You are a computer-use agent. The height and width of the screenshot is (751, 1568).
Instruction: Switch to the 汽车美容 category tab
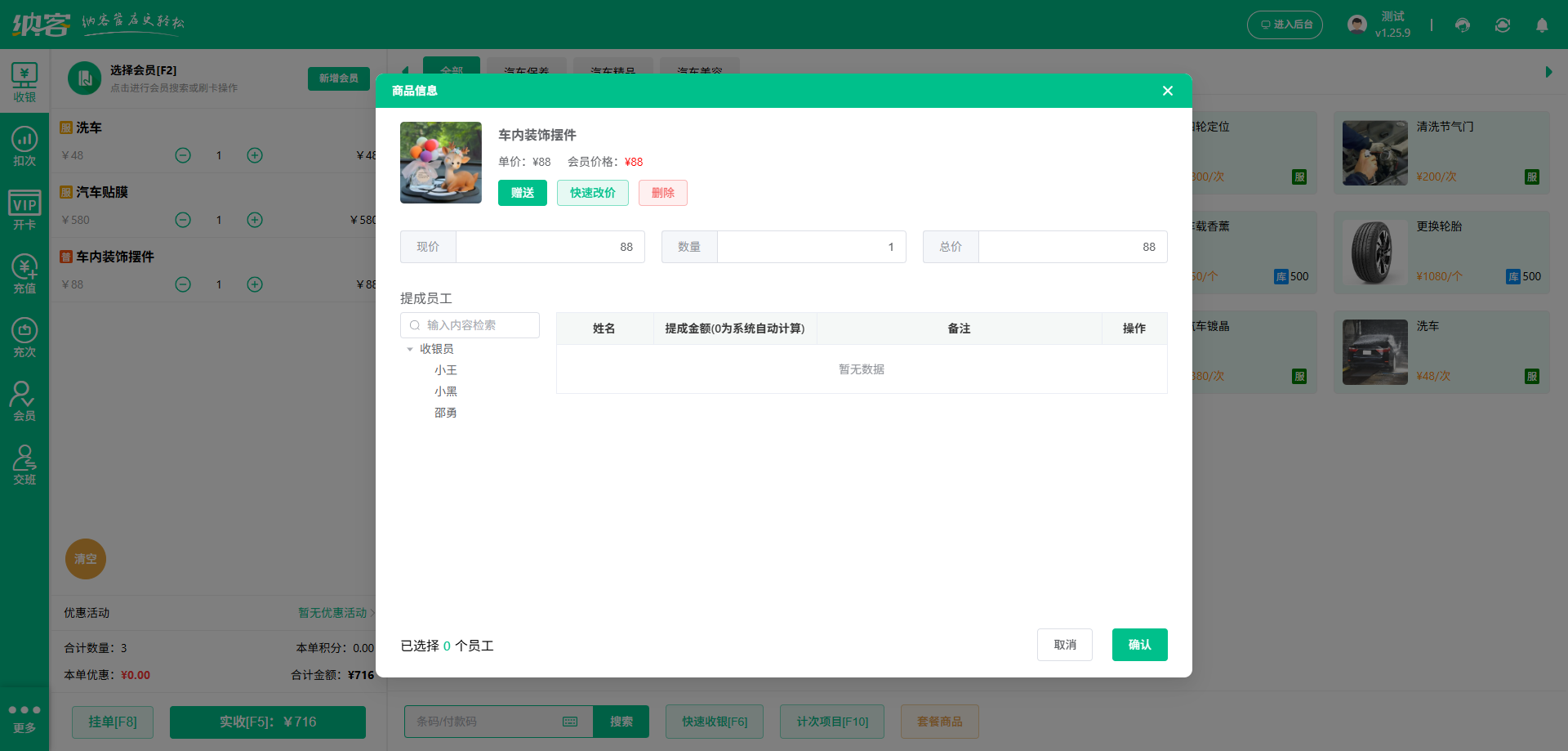[x=699, y=72]
